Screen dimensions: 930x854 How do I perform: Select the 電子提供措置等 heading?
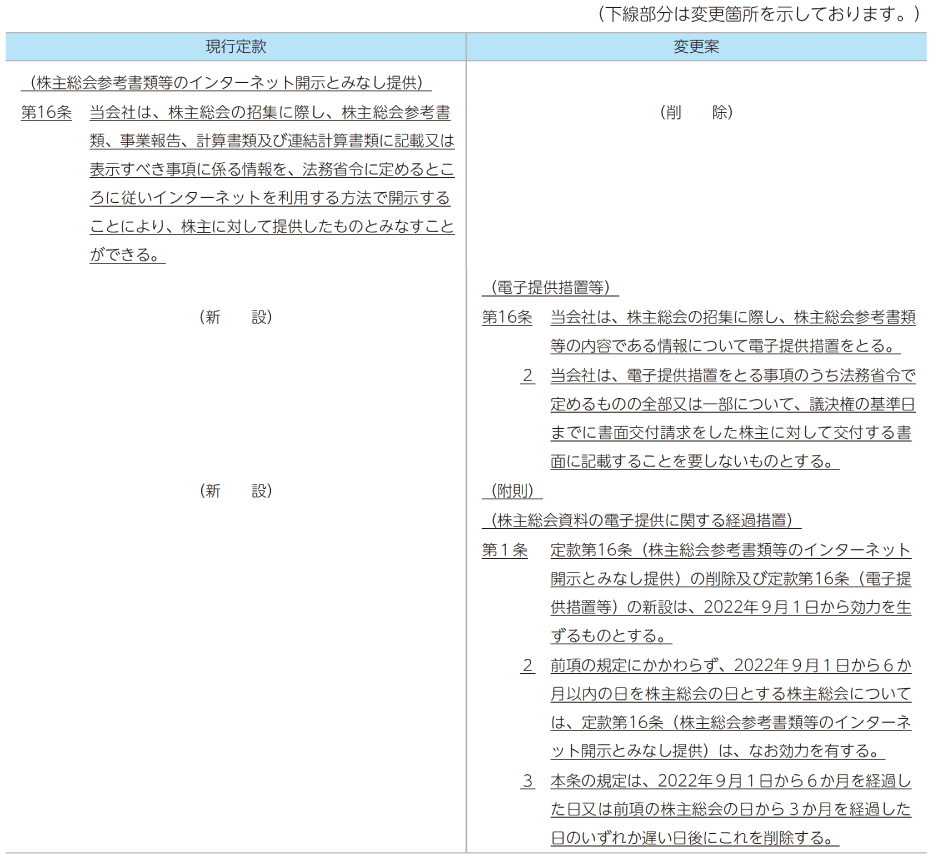click(550, 288)
